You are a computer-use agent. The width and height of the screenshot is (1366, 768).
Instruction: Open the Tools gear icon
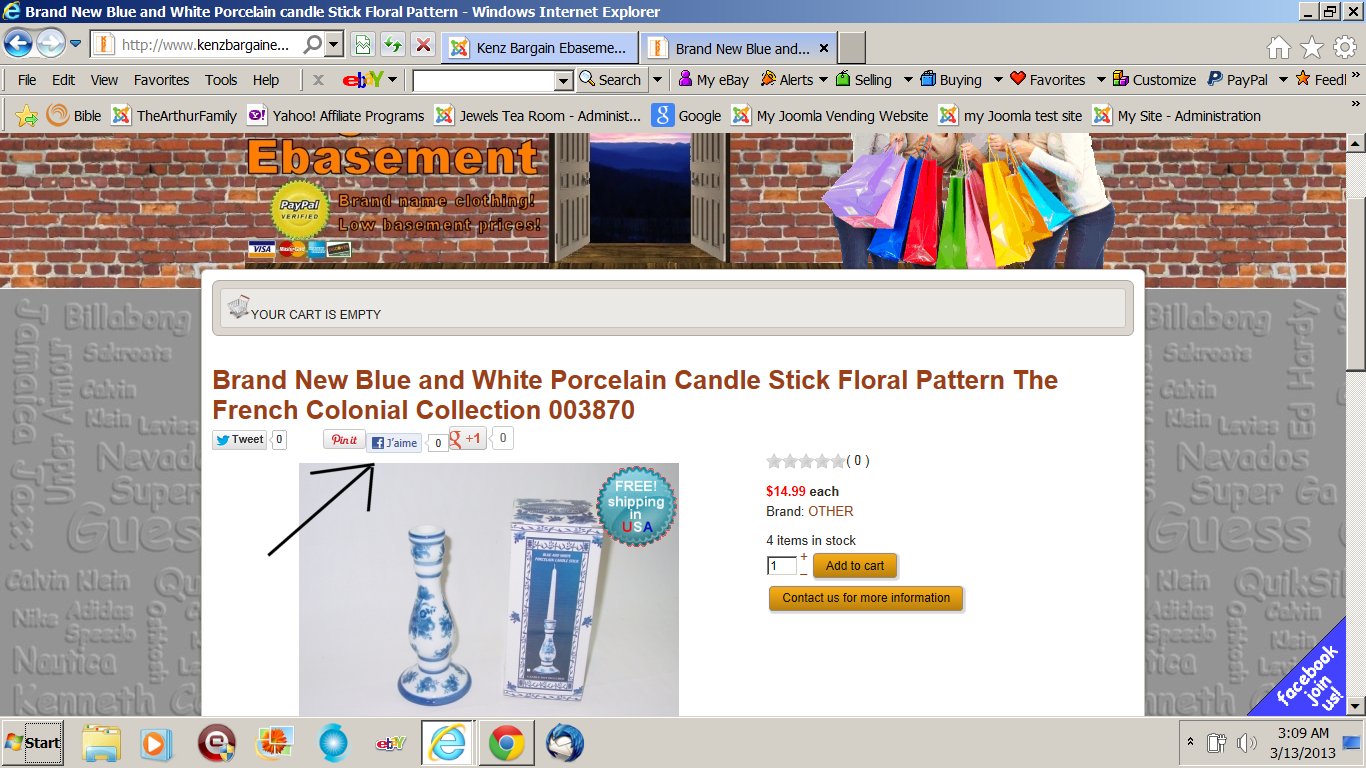point(1346,47)
